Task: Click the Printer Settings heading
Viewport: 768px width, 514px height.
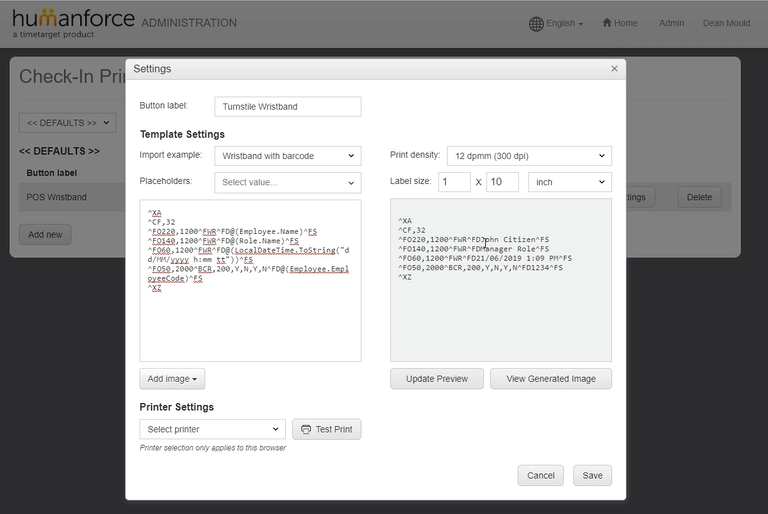Action: 176,407
